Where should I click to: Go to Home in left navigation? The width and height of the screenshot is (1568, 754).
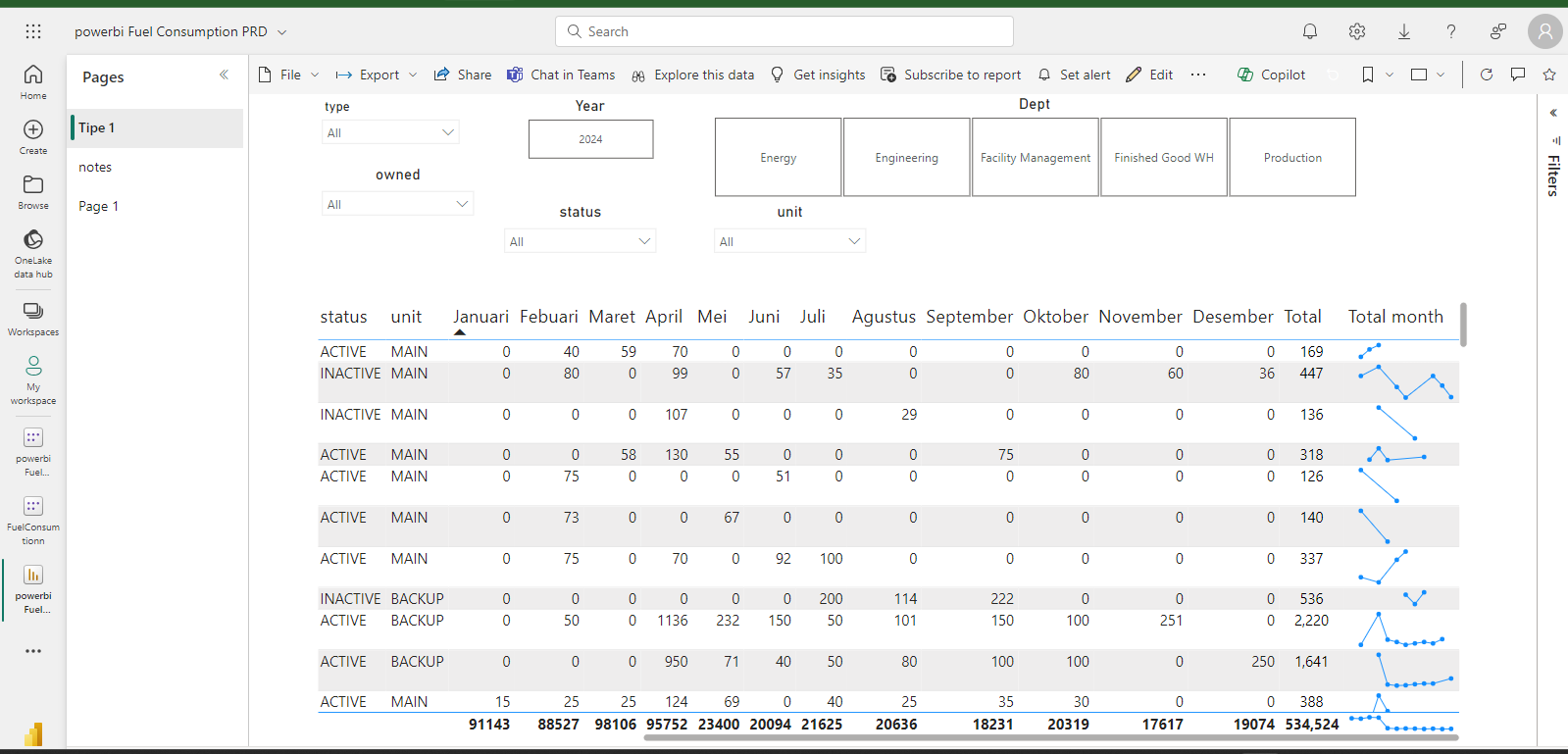point(33,82)
